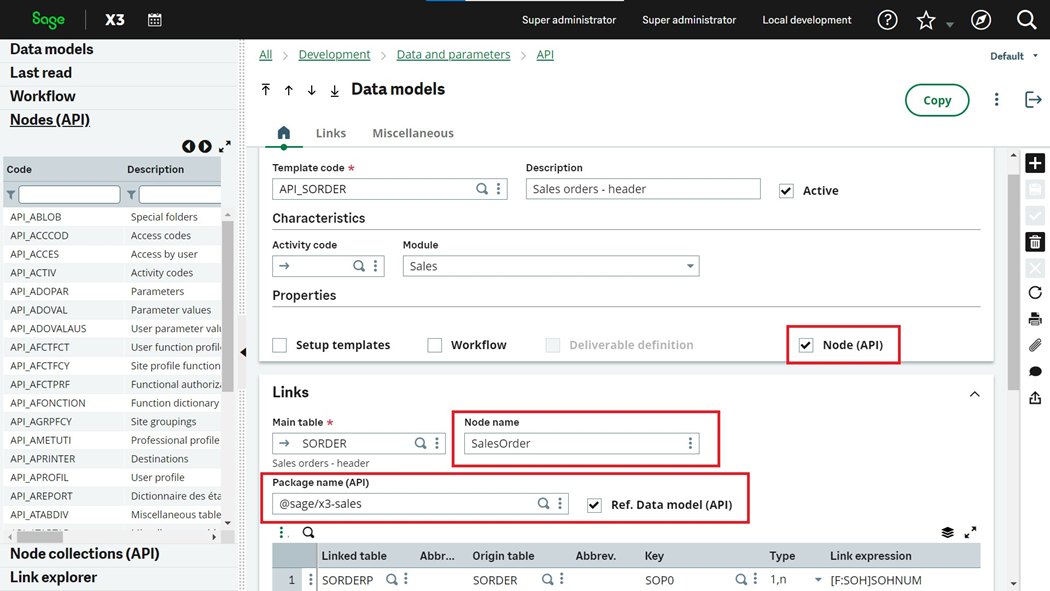Click the layers stack icon above grid
This screenshot has height=591, width=1050.
pos(948,533)
